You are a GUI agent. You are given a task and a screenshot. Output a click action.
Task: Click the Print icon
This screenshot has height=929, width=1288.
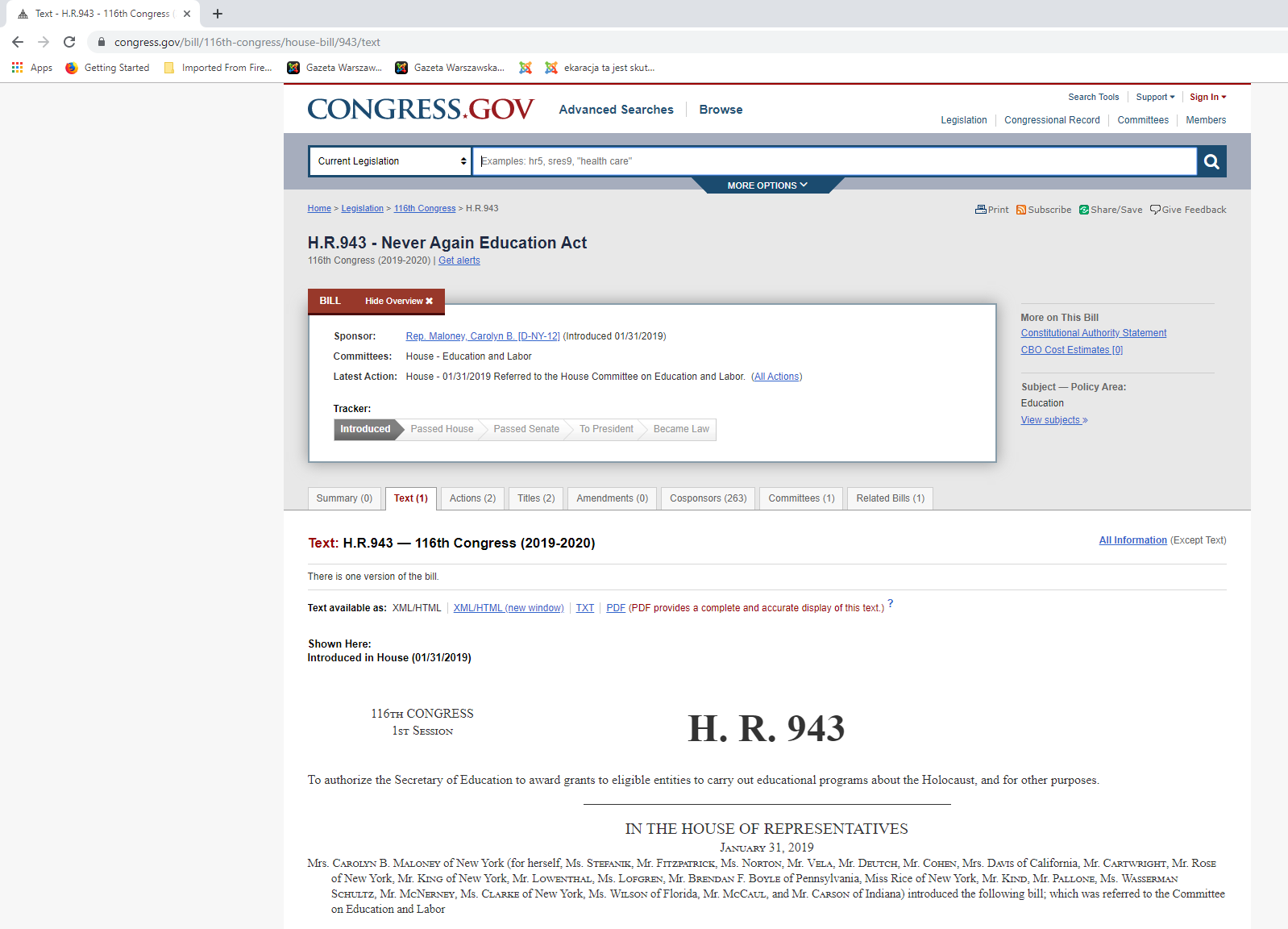click(x=980, y=210)
